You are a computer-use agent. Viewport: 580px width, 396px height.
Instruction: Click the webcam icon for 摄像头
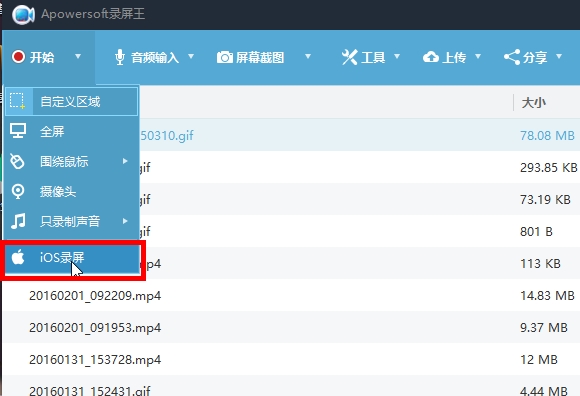(x=18, y=192)
